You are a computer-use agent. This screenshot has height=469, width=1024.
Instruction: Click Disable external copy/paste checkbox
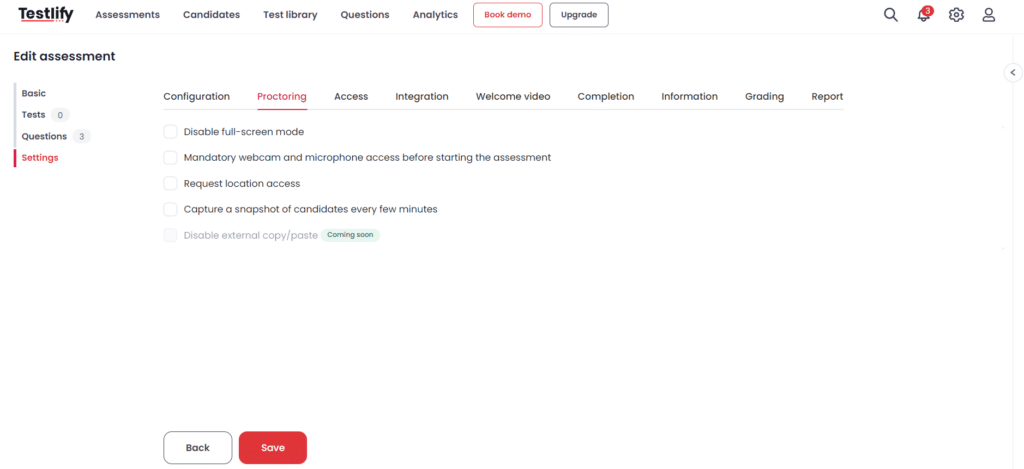[x=170, y=235]
